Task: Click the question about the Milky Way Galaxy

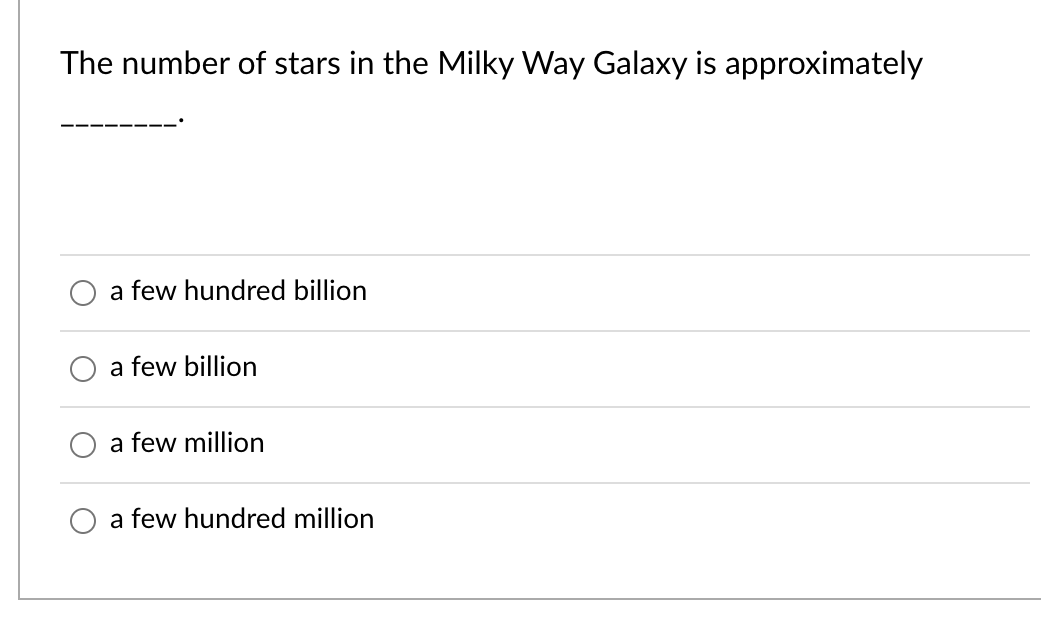Action: tap(490, 63)
